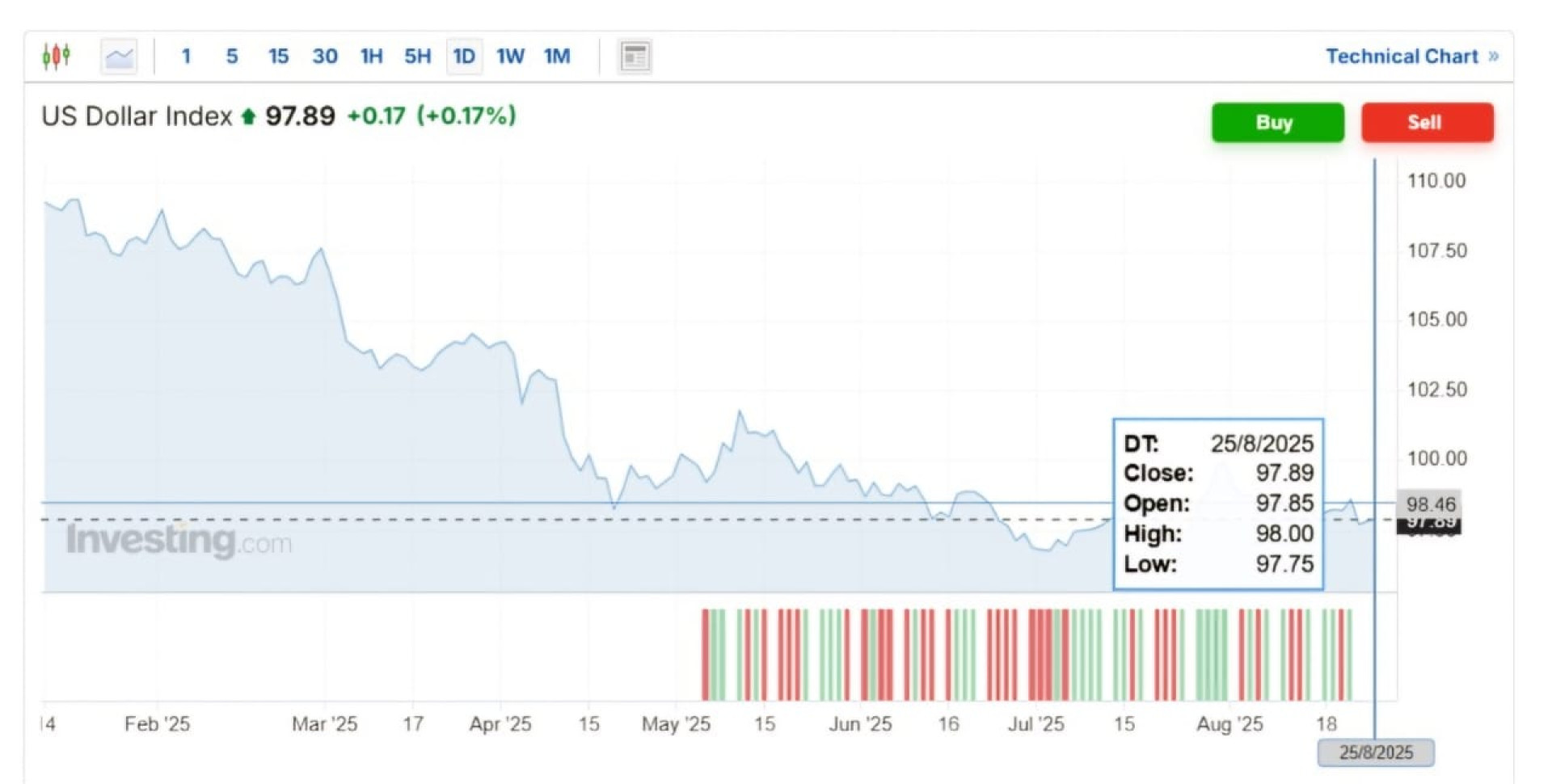Switch chart to 1W weekly interval
The width and height of the screenshot is (1552, 784).
point(510,57)
